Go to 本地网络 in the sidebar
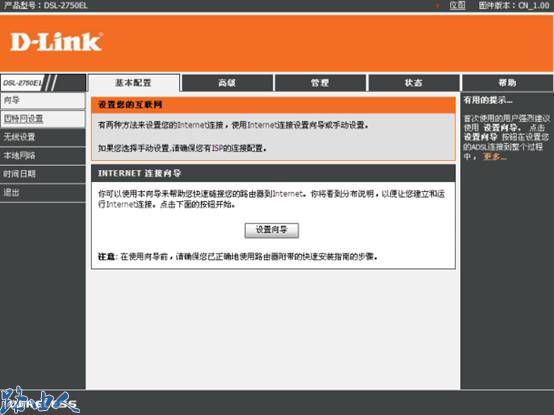This screenshot has height=415, width=554. coord(43,155)
